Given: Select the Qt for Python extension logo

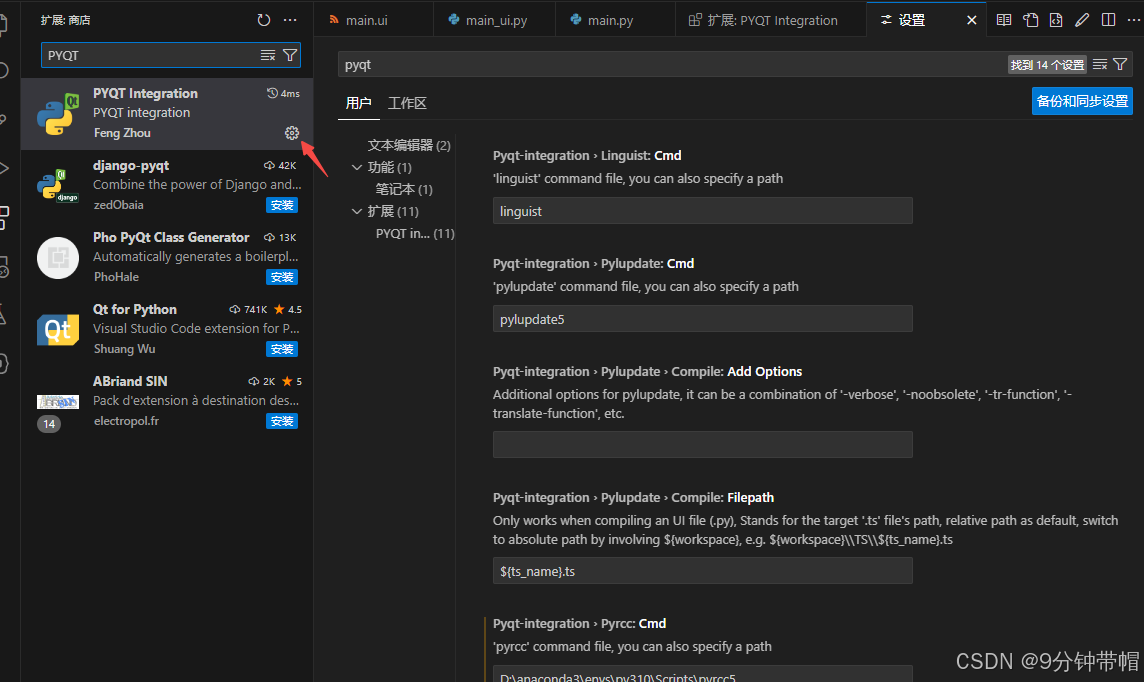Looking at the screenshot, I should coord(58,330).
